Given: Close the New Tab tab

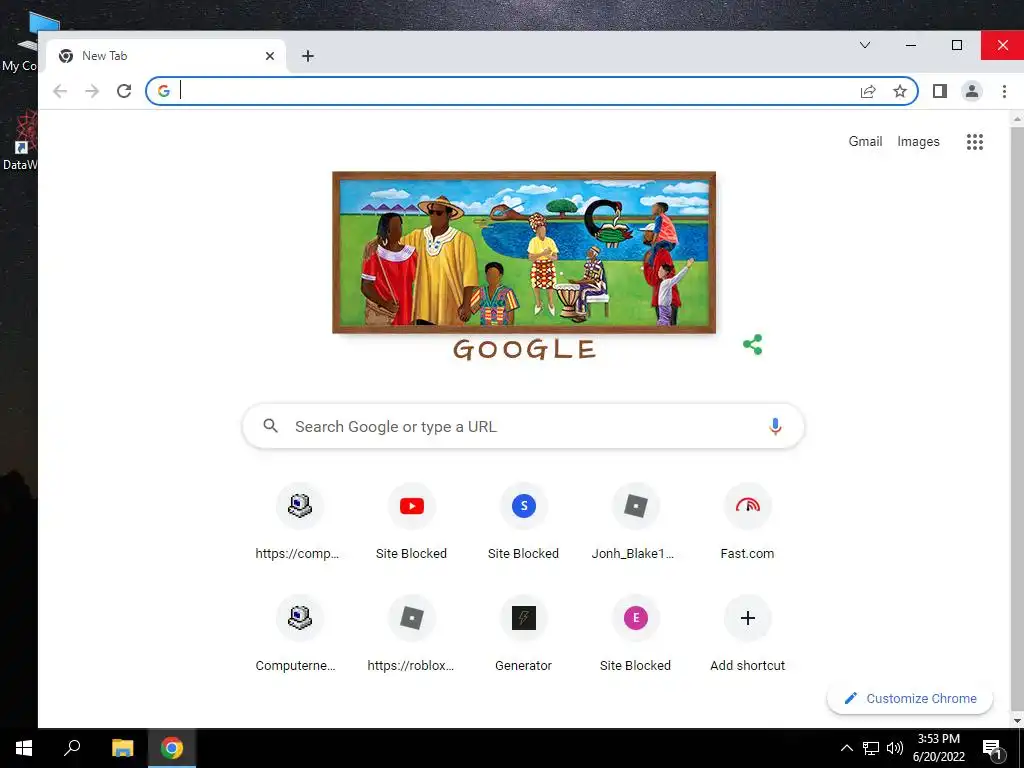Looking at the screenshot, I should 270,56.
